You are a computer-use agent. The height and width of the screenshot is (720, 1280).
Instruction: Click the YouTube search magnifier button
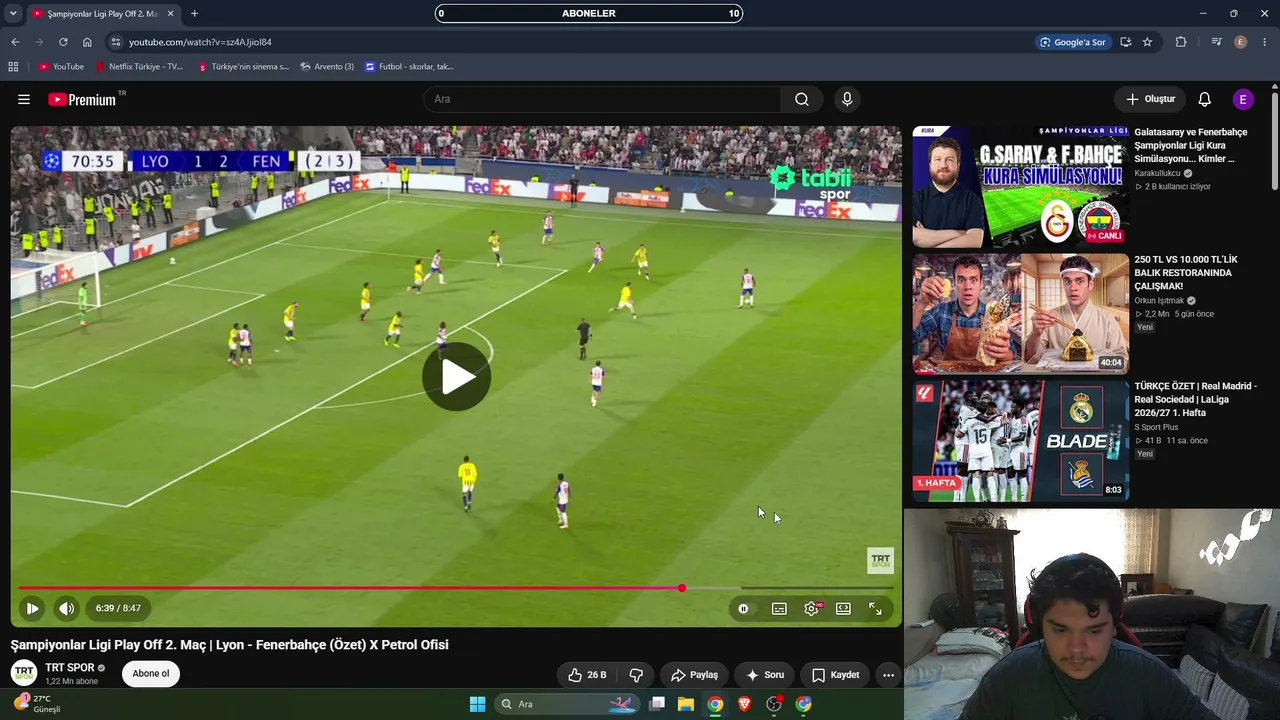tap(802, 99)
